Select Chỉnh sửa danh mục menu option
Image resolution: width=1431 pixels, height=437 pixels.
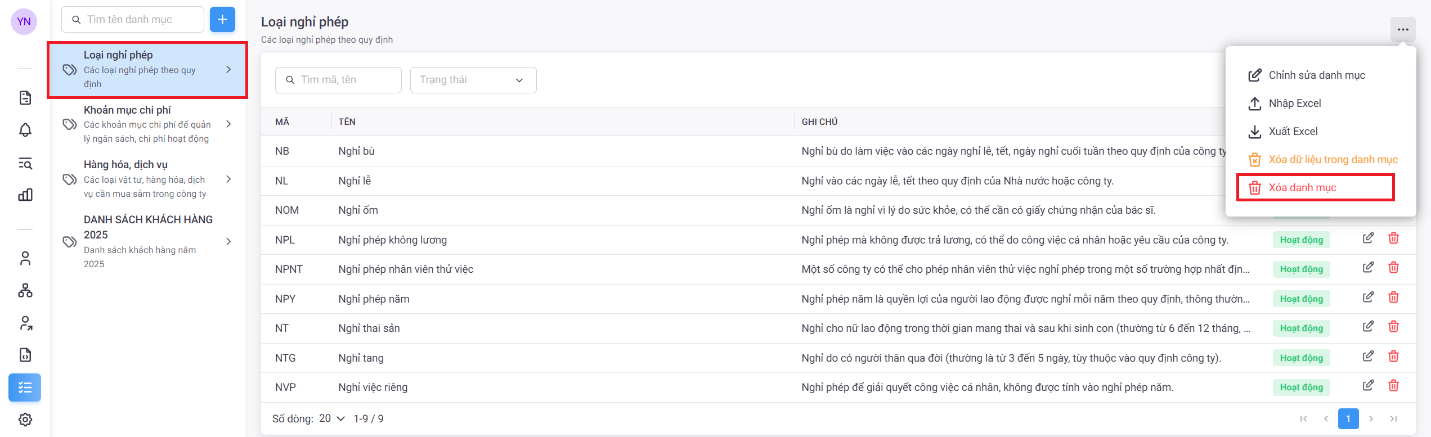point(1317,75)
